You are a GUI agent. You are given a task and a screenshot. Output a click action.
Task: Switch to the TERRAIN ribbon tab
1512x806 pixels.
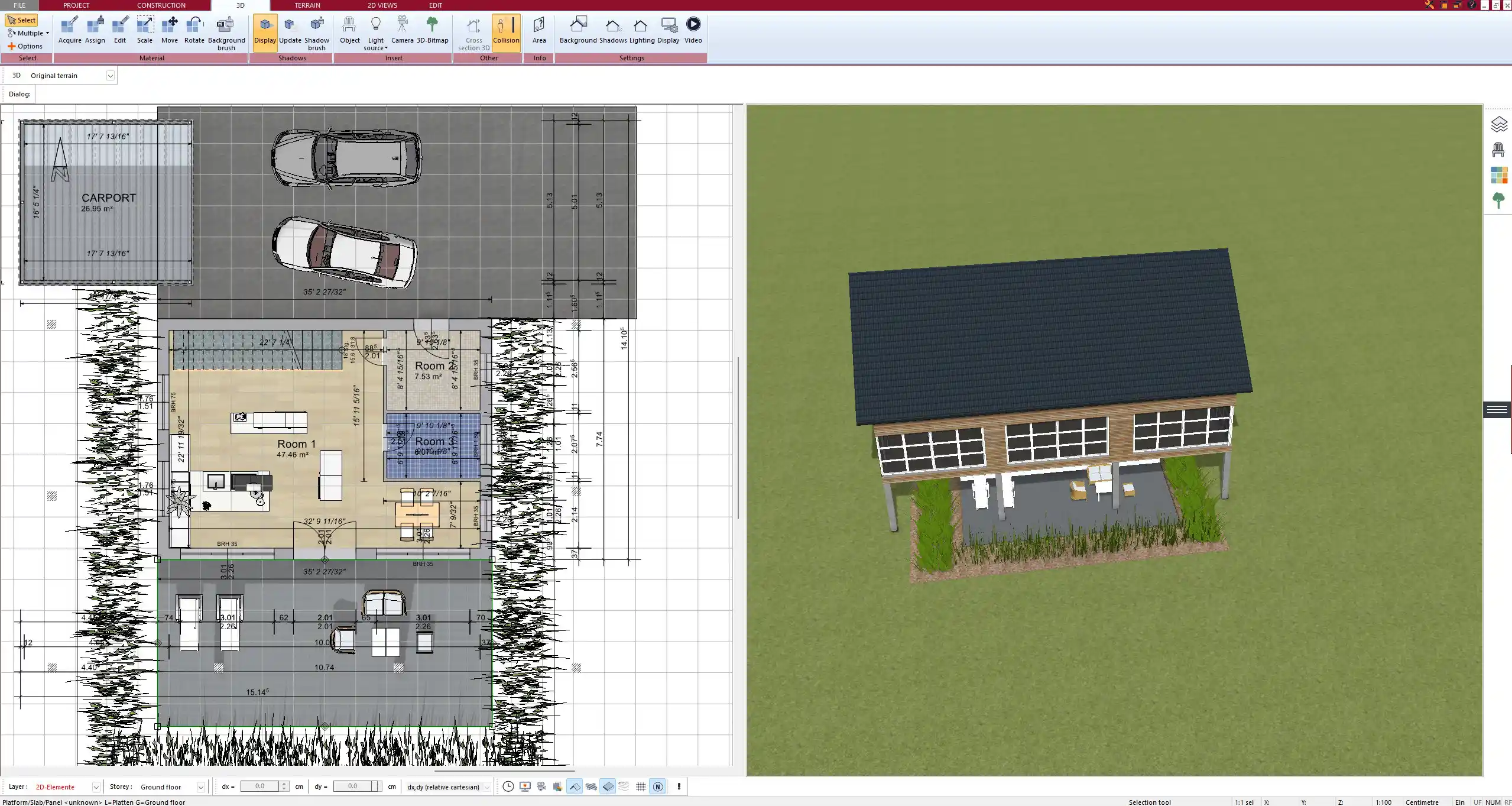307,5
